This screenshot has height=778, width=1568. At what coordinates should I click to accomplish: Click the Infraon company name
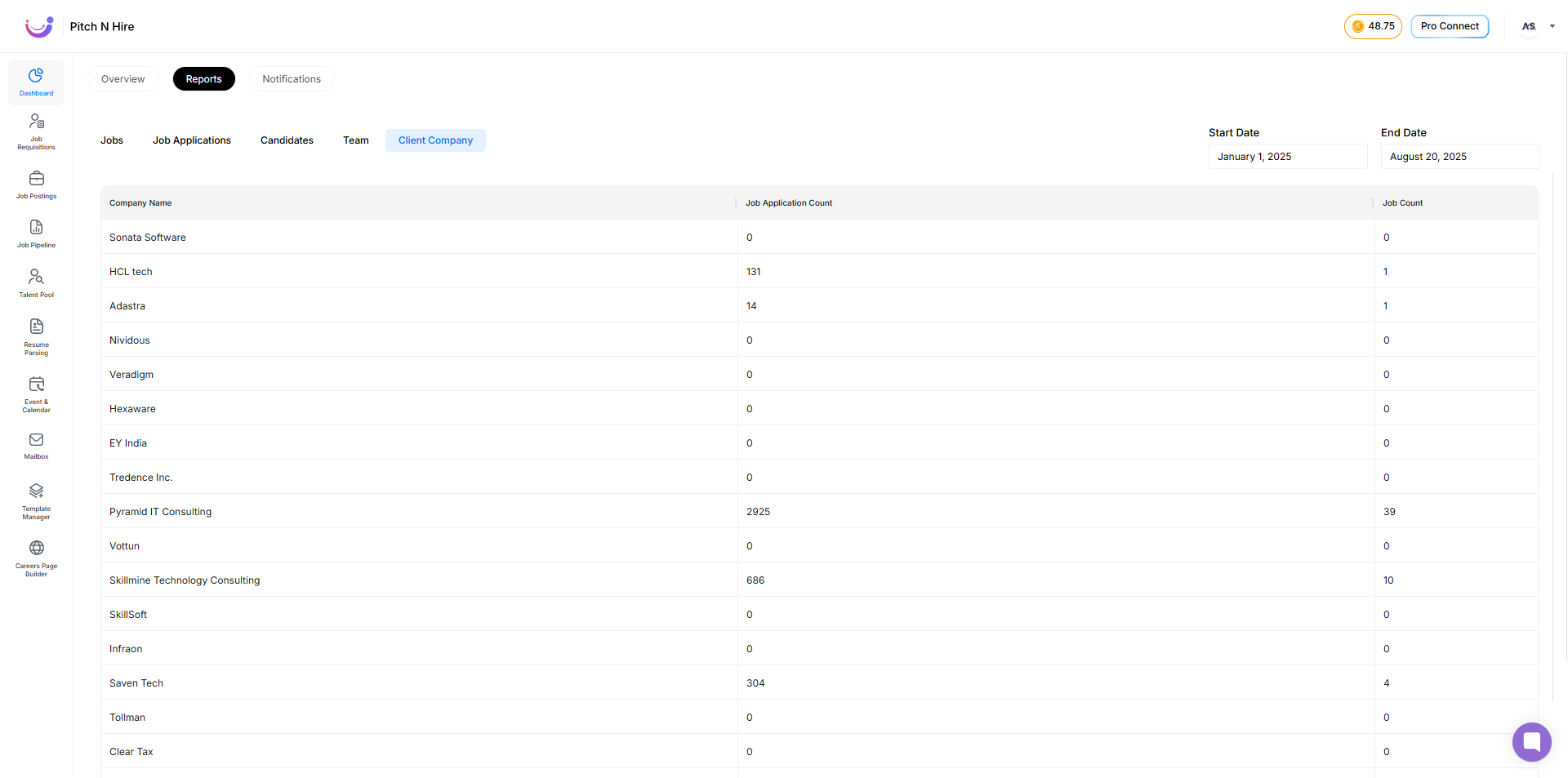click(126, 649)
